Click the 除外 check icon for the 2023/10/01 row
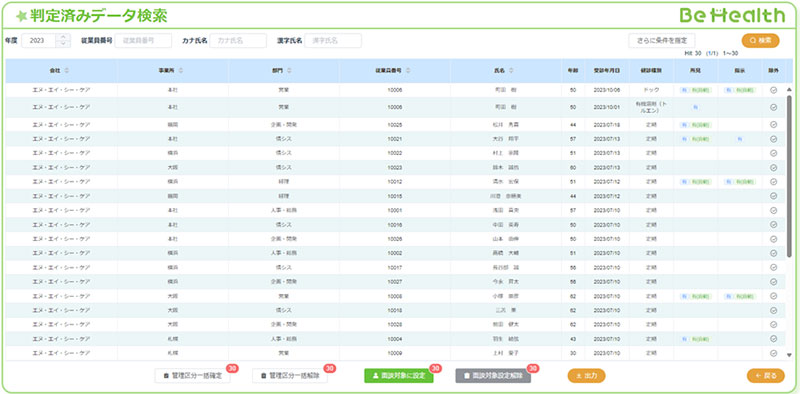Image resolution: width=800 pixels, height=394 pixels. [773, 107]
